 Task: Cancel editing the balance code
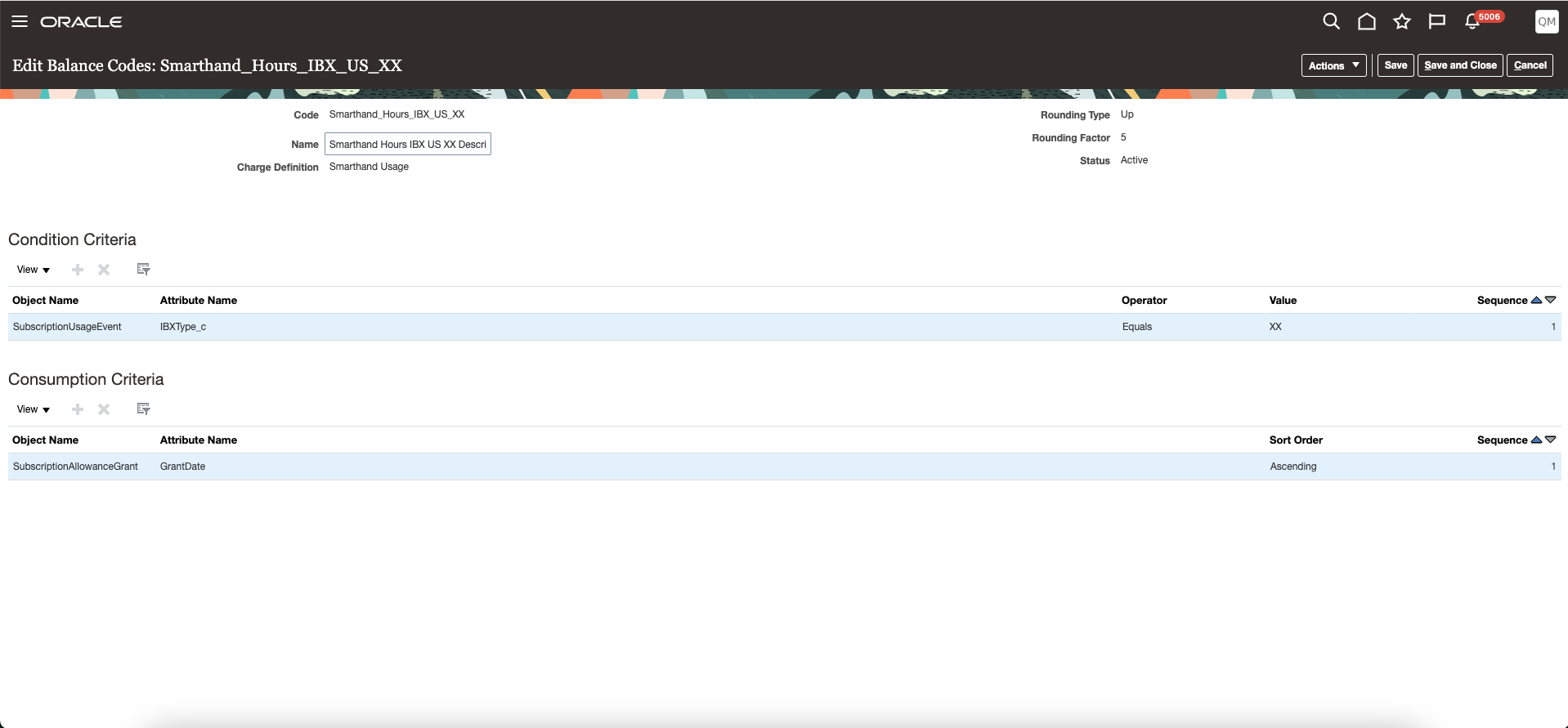1530,65
